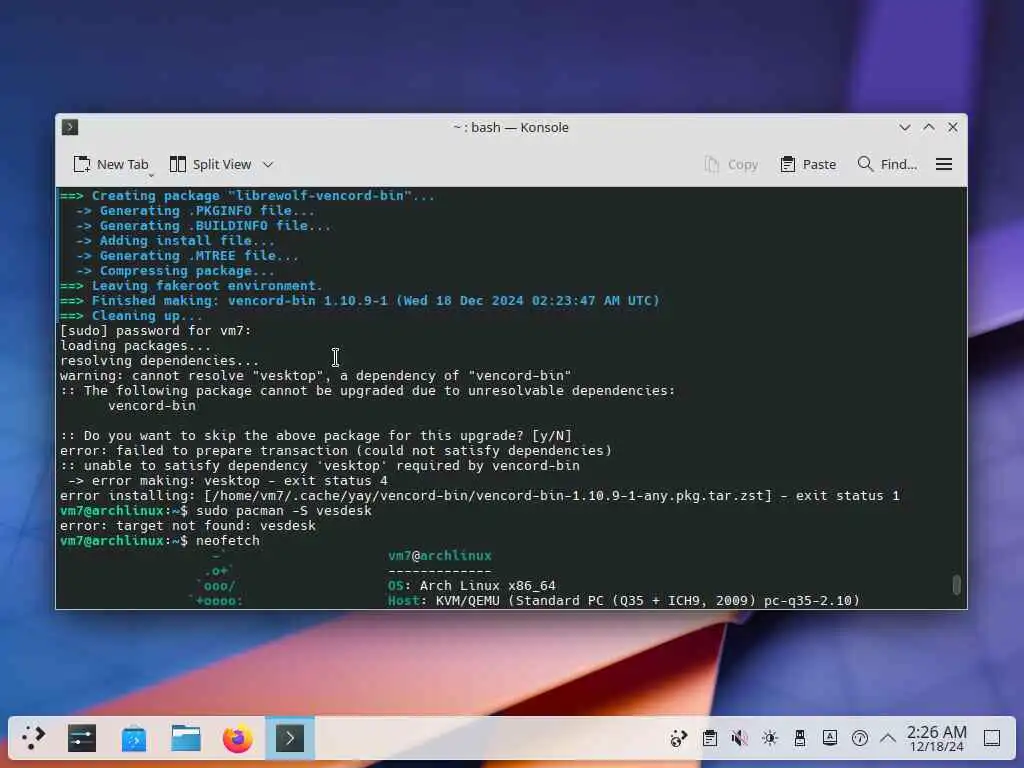Click the 'Leaving fakeroot environment.' line
The image size is (1024, 768).
(191, 285)
